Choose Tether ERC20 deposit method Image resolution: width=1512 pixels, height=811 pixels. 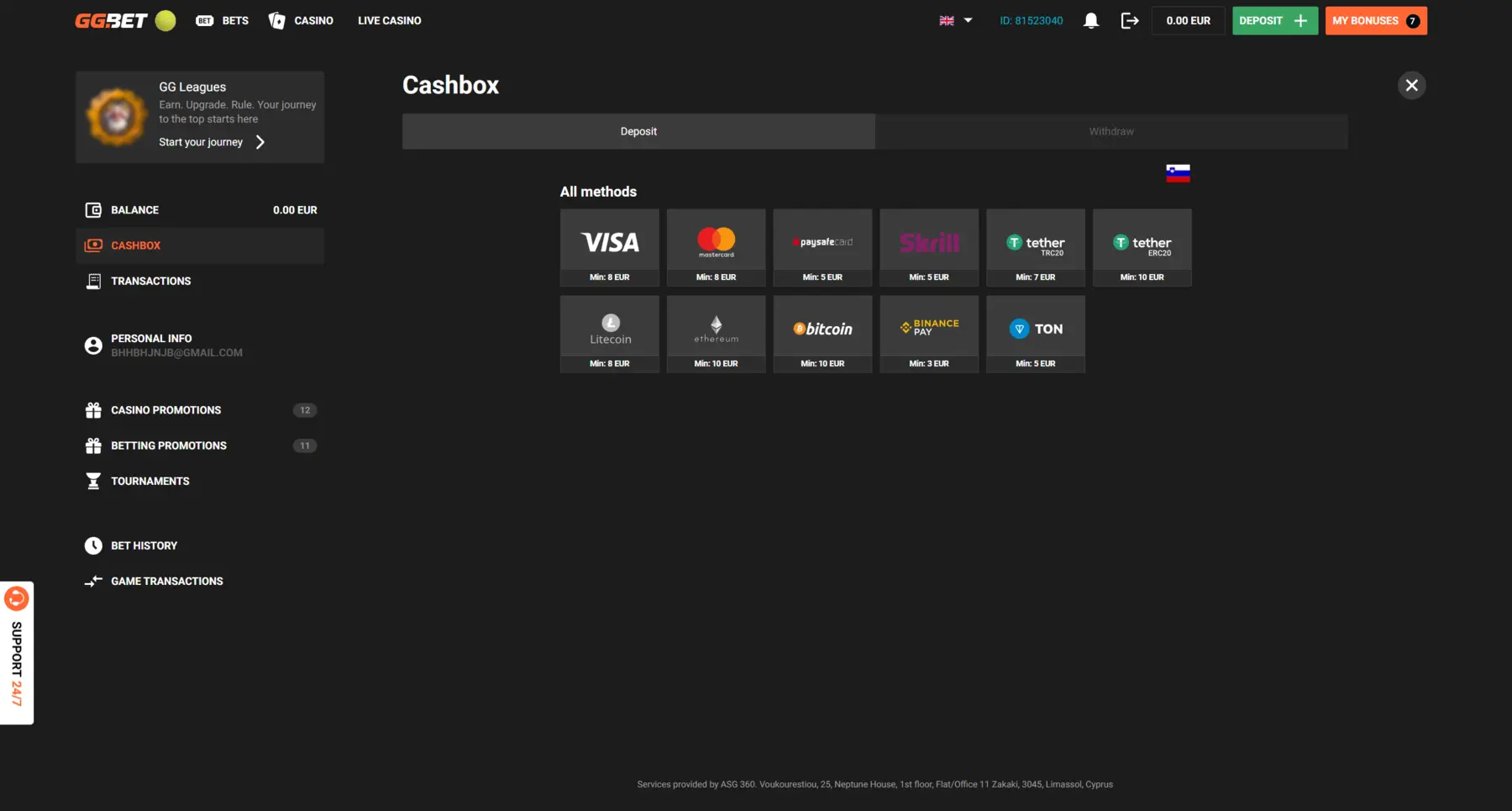(1142, 248)
